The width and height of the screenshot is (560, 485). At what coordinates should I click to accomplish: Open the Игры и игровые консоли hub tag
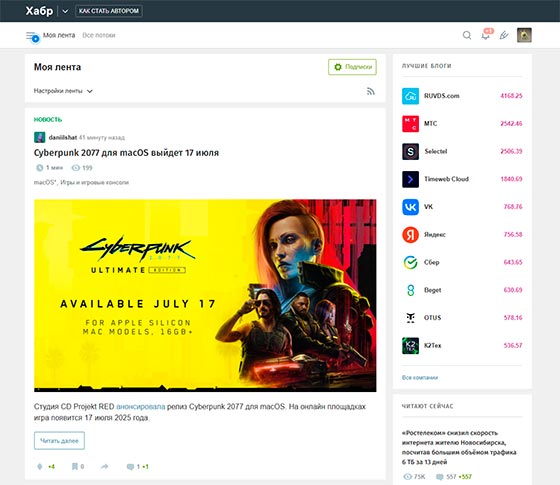coord(95,182)
